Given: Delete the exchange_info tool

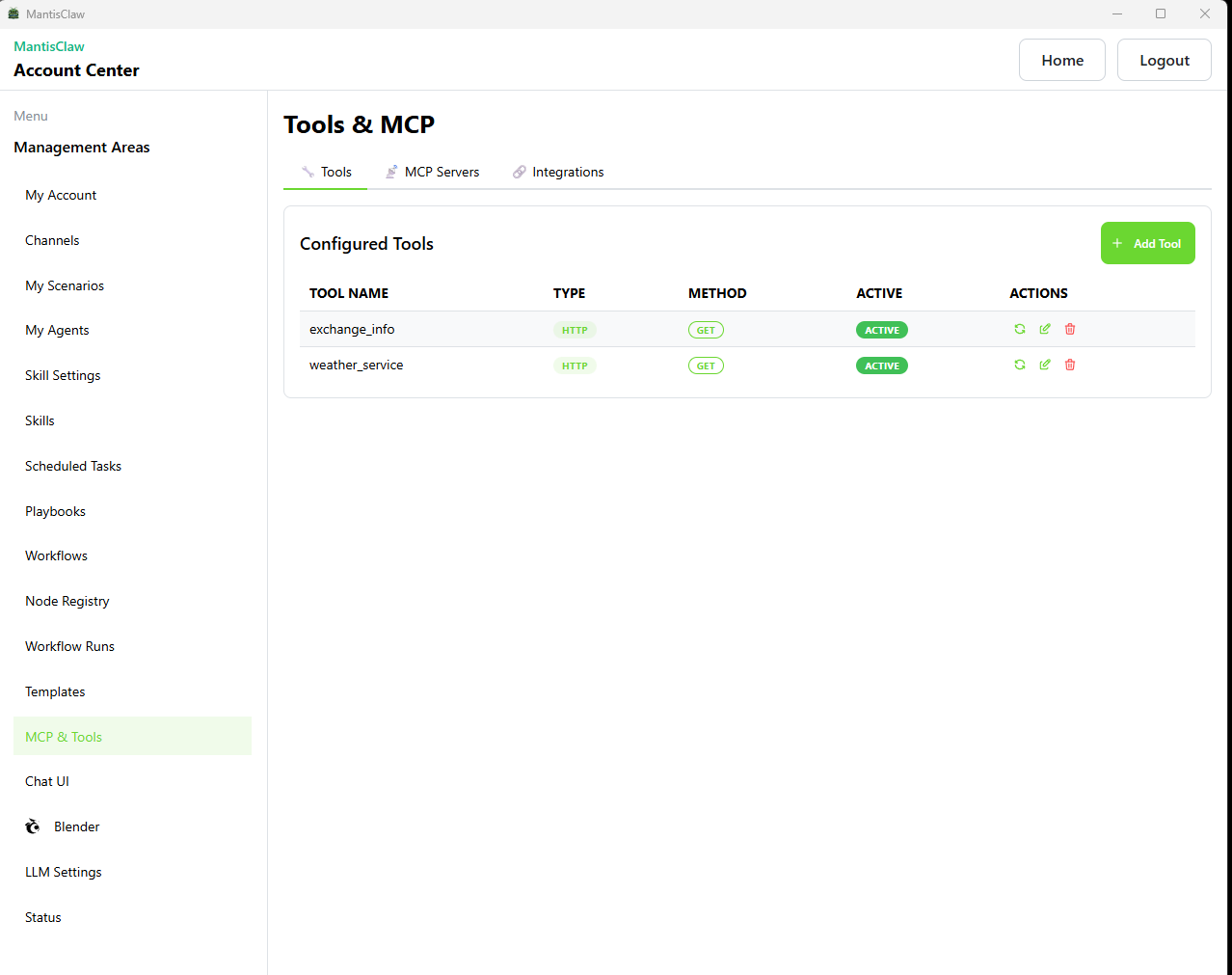Looking at the screenshot, I should (x=1070, y=329).
